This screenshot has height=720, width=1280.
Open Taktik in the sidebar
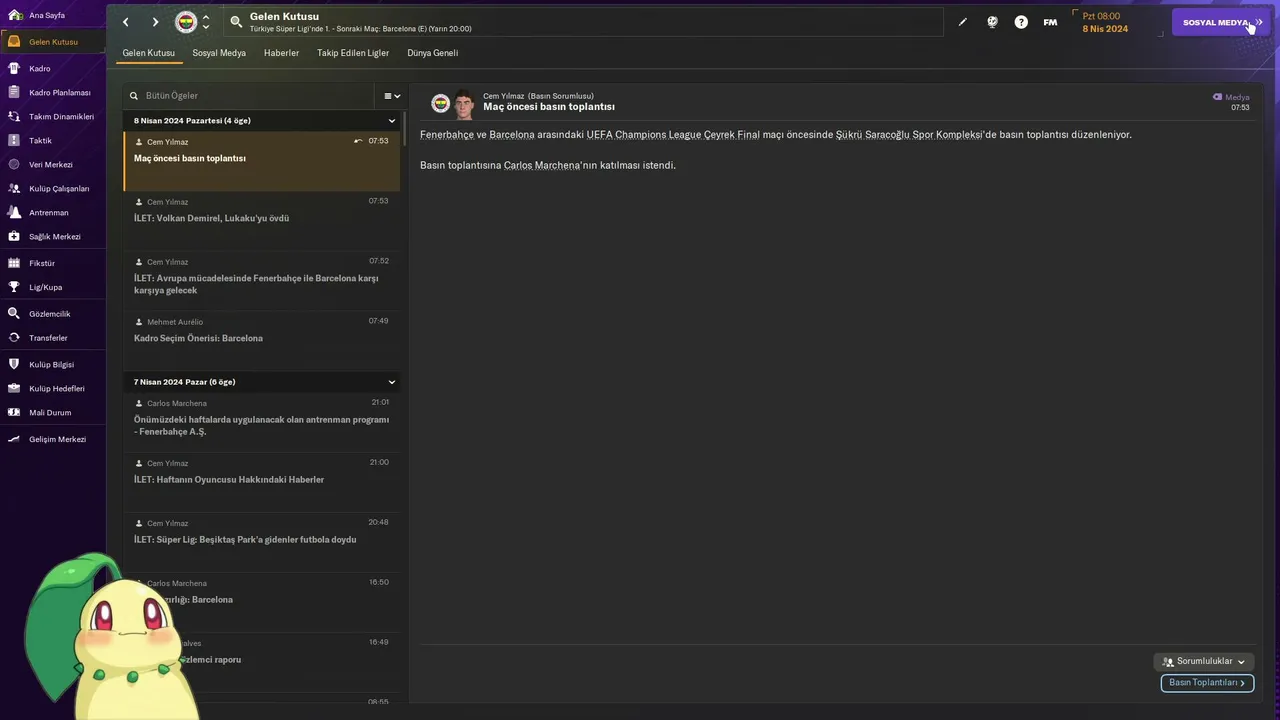[x=40, y=141]
